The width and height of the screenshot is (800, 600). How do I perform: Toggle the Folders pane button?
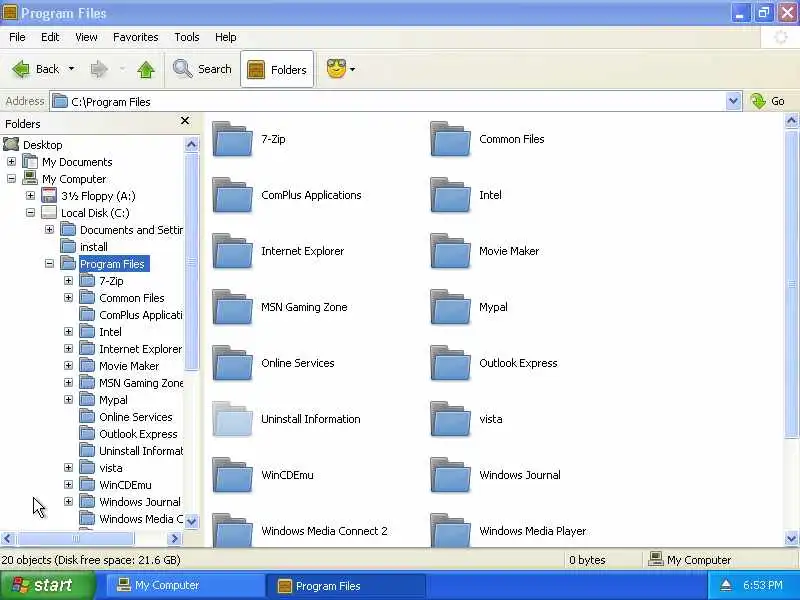pyautogui.click(x=277, y=69)
